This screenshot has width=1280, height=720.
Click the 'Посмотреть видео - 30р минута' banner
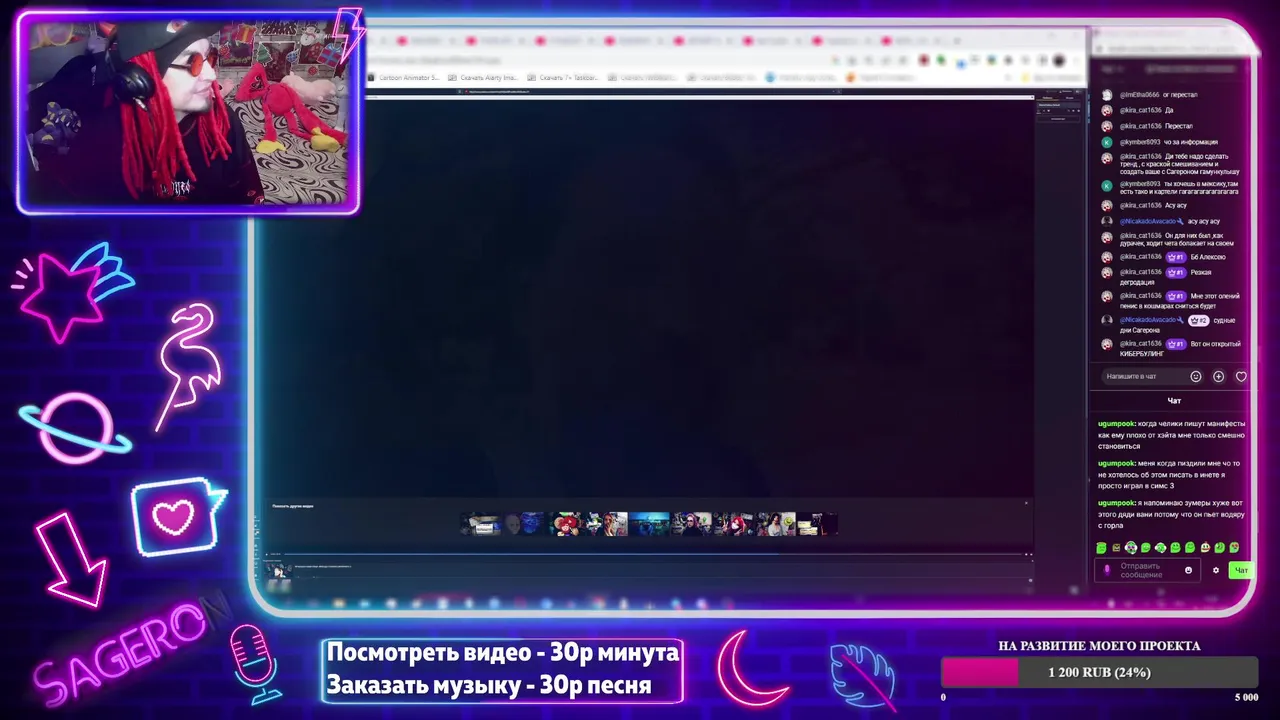[503, 653]
